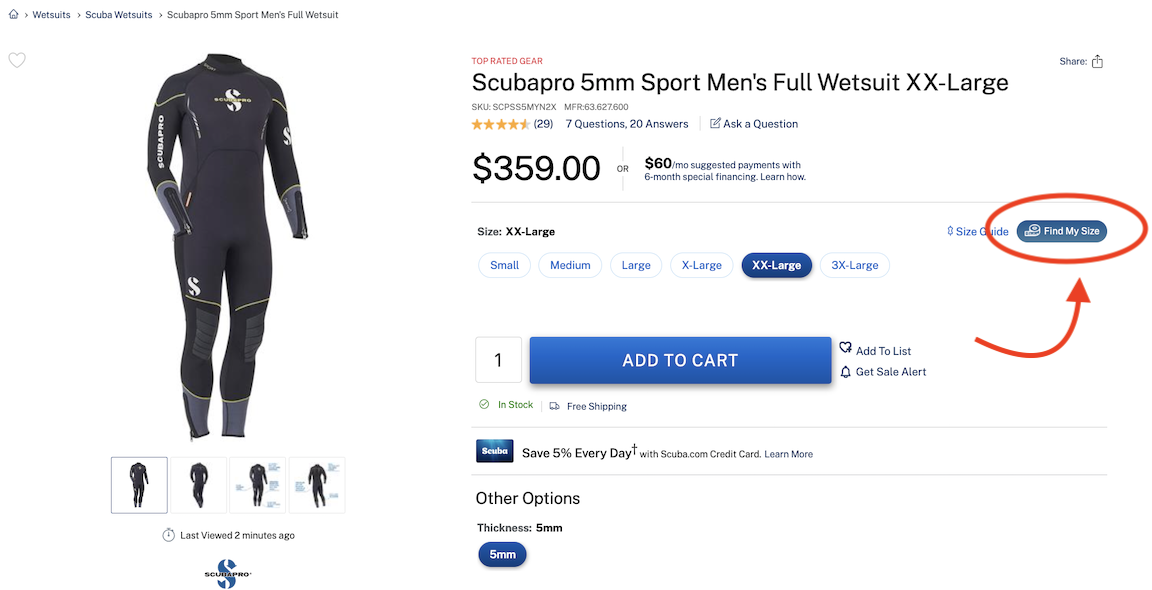Select the second product thumbnail image
1152x590 pixels.
coord(197,484)
